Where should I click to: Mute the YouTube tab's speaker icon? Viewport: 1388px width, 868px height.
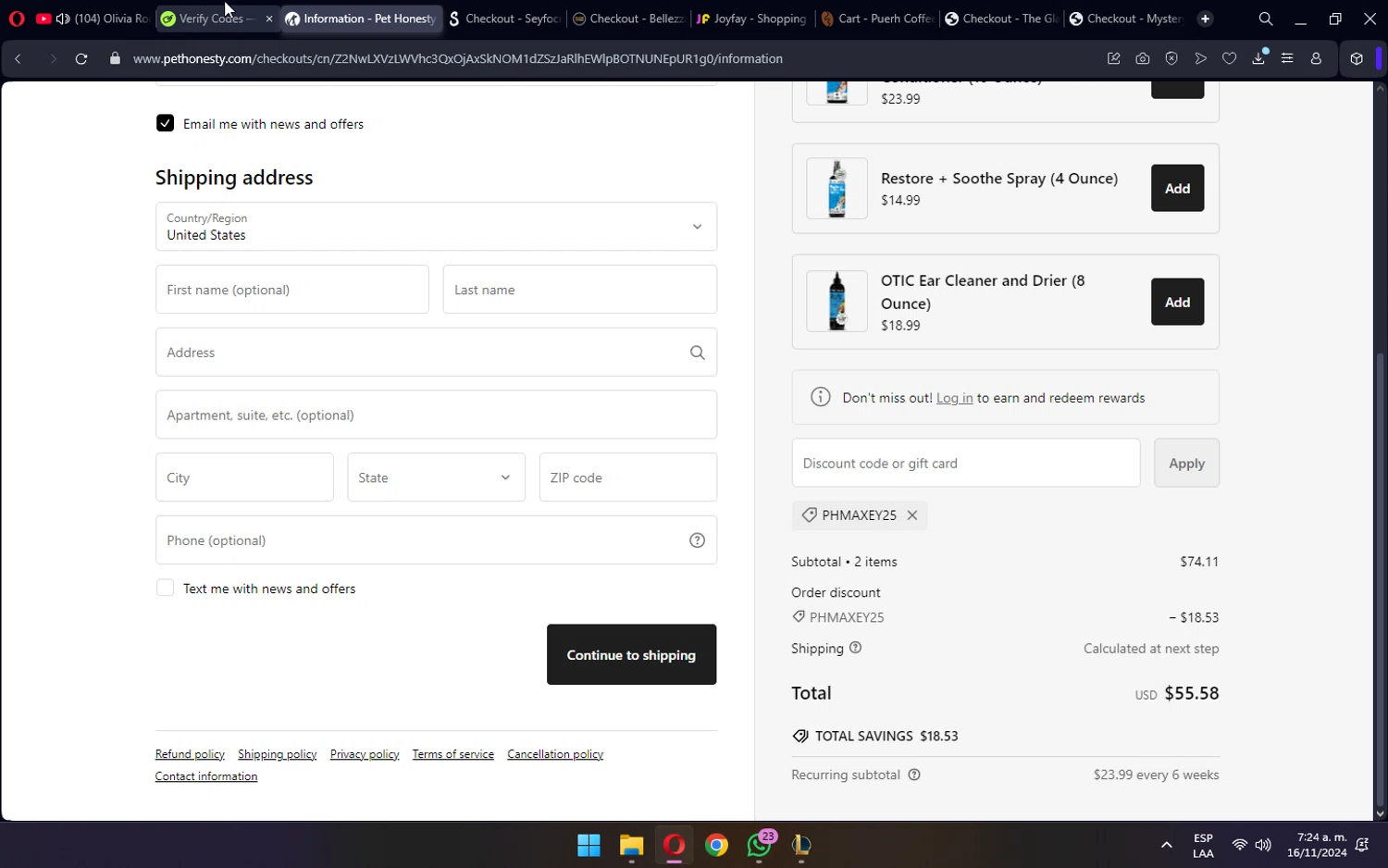[x=63, y=19]
